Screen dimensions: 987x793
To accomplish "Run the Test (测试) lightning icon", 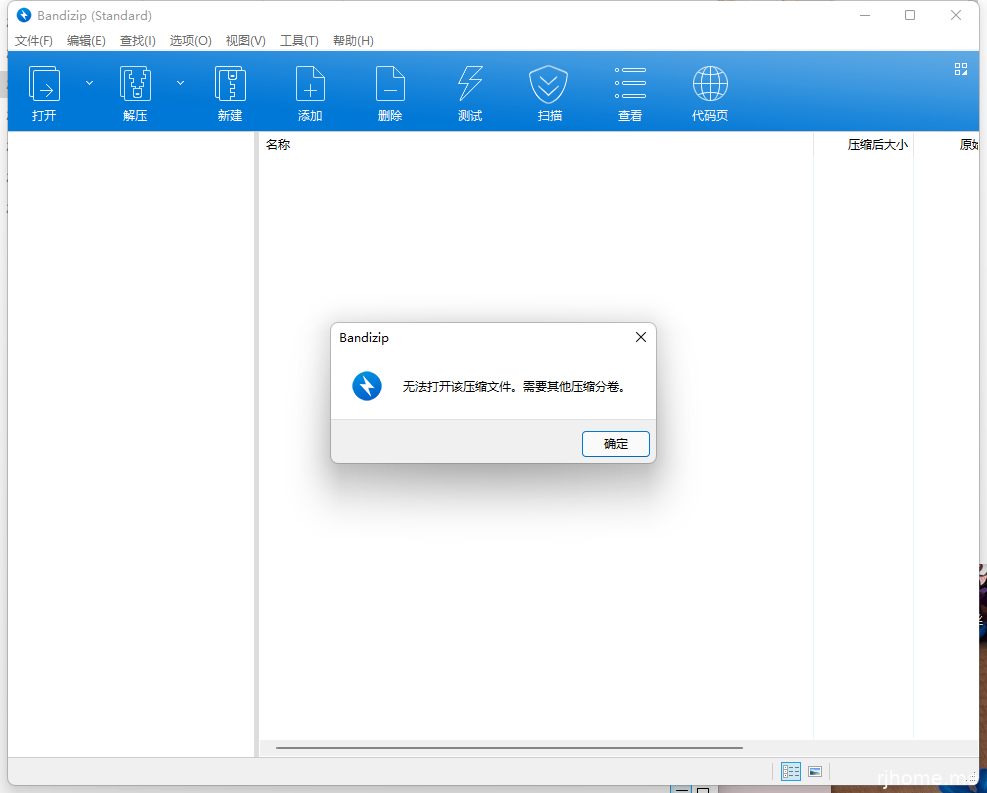I will [470, 85].
